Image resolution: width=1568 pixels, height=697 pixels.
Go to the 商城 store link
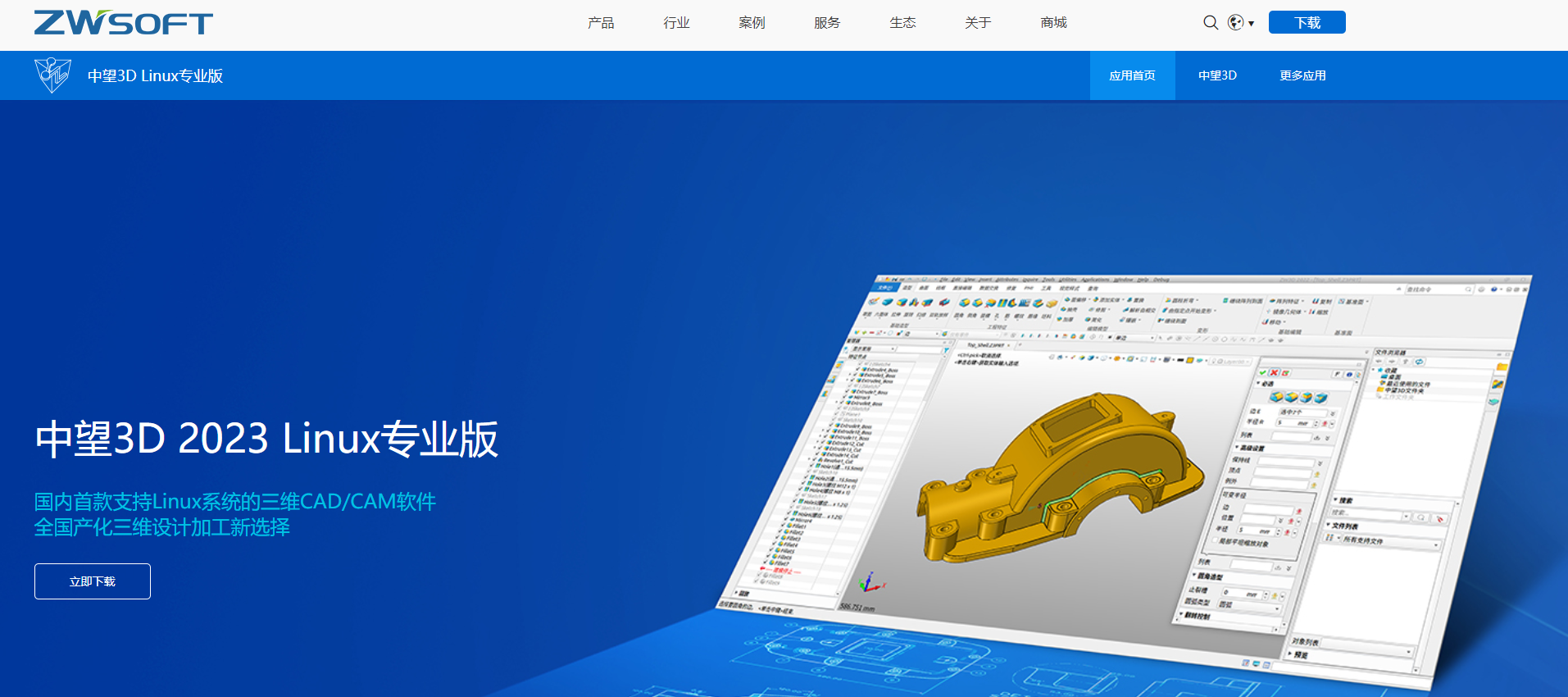[1053, 23]
